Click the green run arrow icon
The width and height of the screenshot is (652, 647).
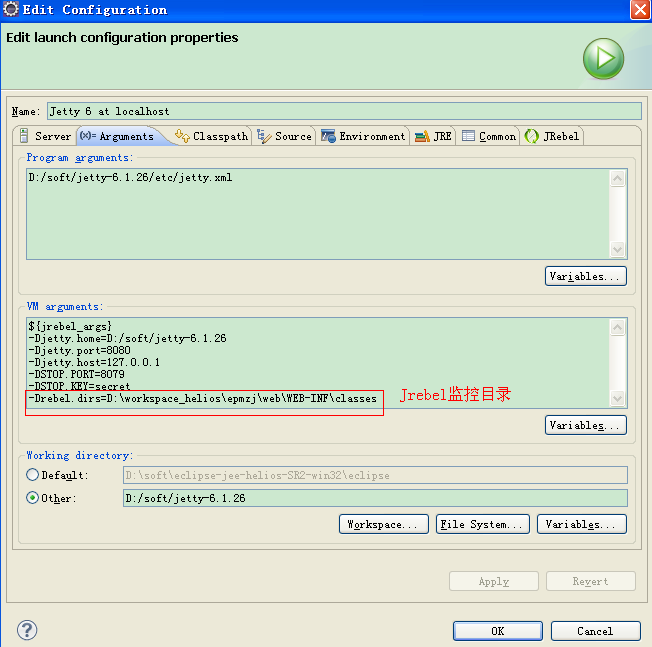point(603,59)
